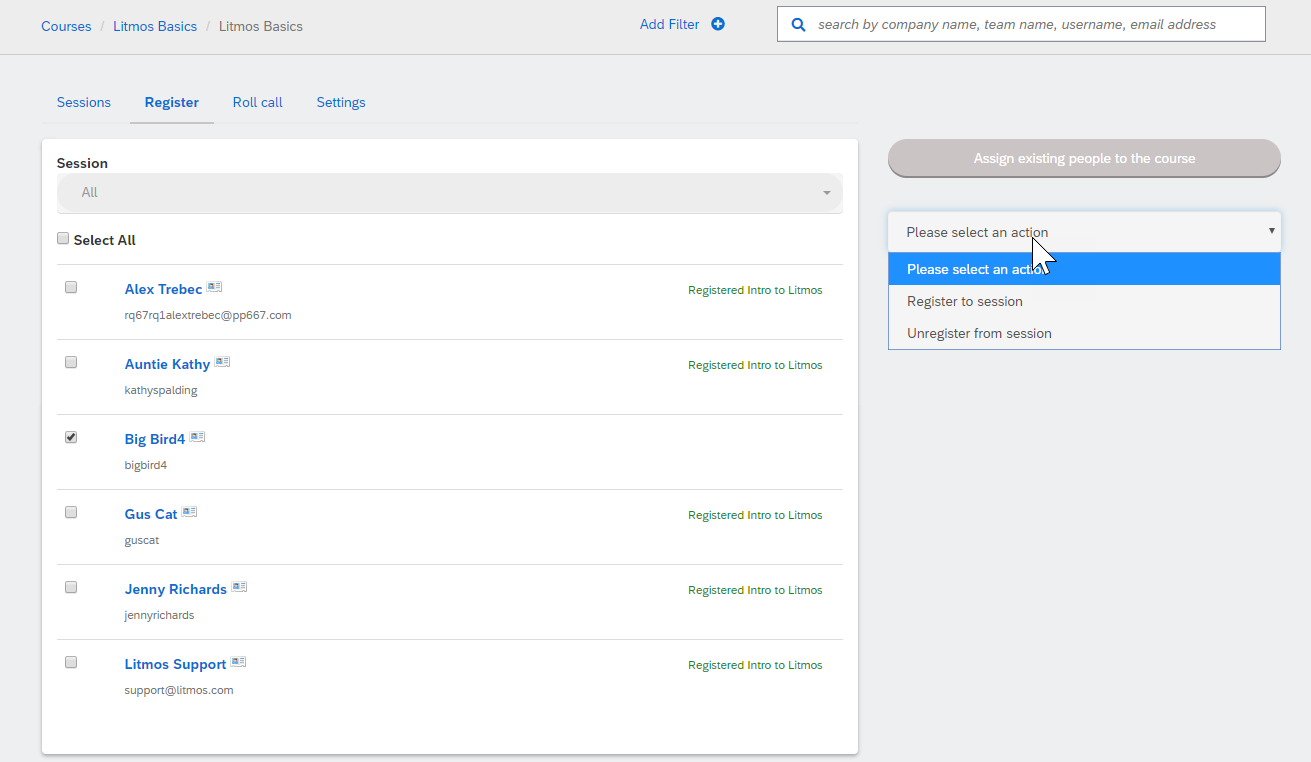Click username guscat text
1311x762 pixels.
click(142, 540)
